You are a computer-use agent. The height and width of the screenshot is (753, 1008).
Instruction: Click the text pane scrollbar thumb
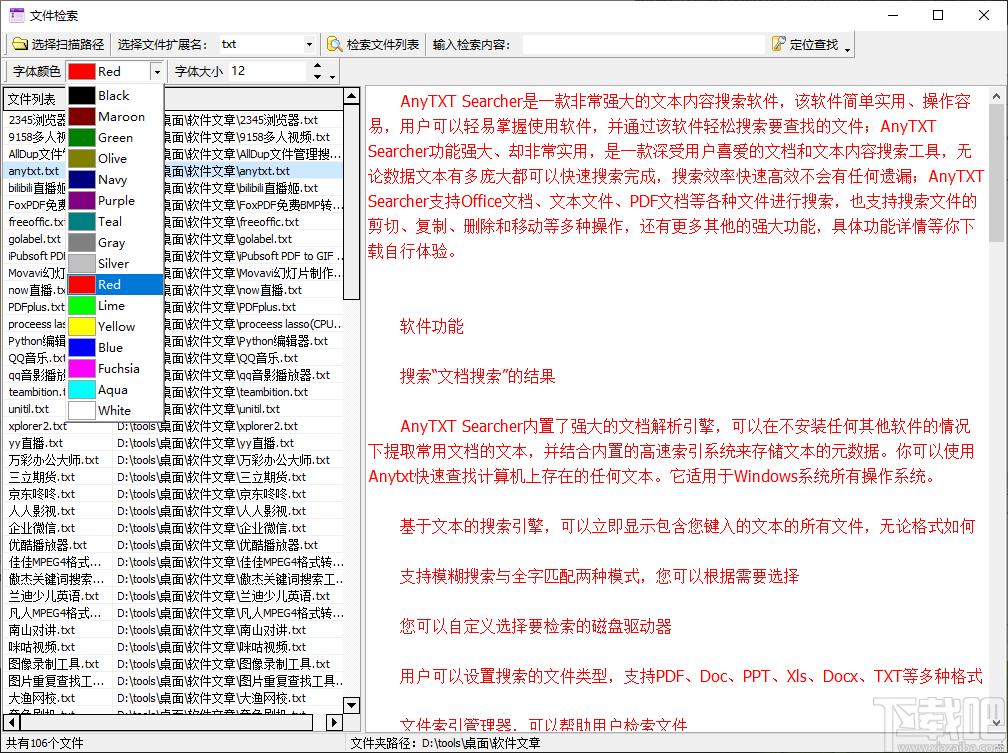[996, 174]
